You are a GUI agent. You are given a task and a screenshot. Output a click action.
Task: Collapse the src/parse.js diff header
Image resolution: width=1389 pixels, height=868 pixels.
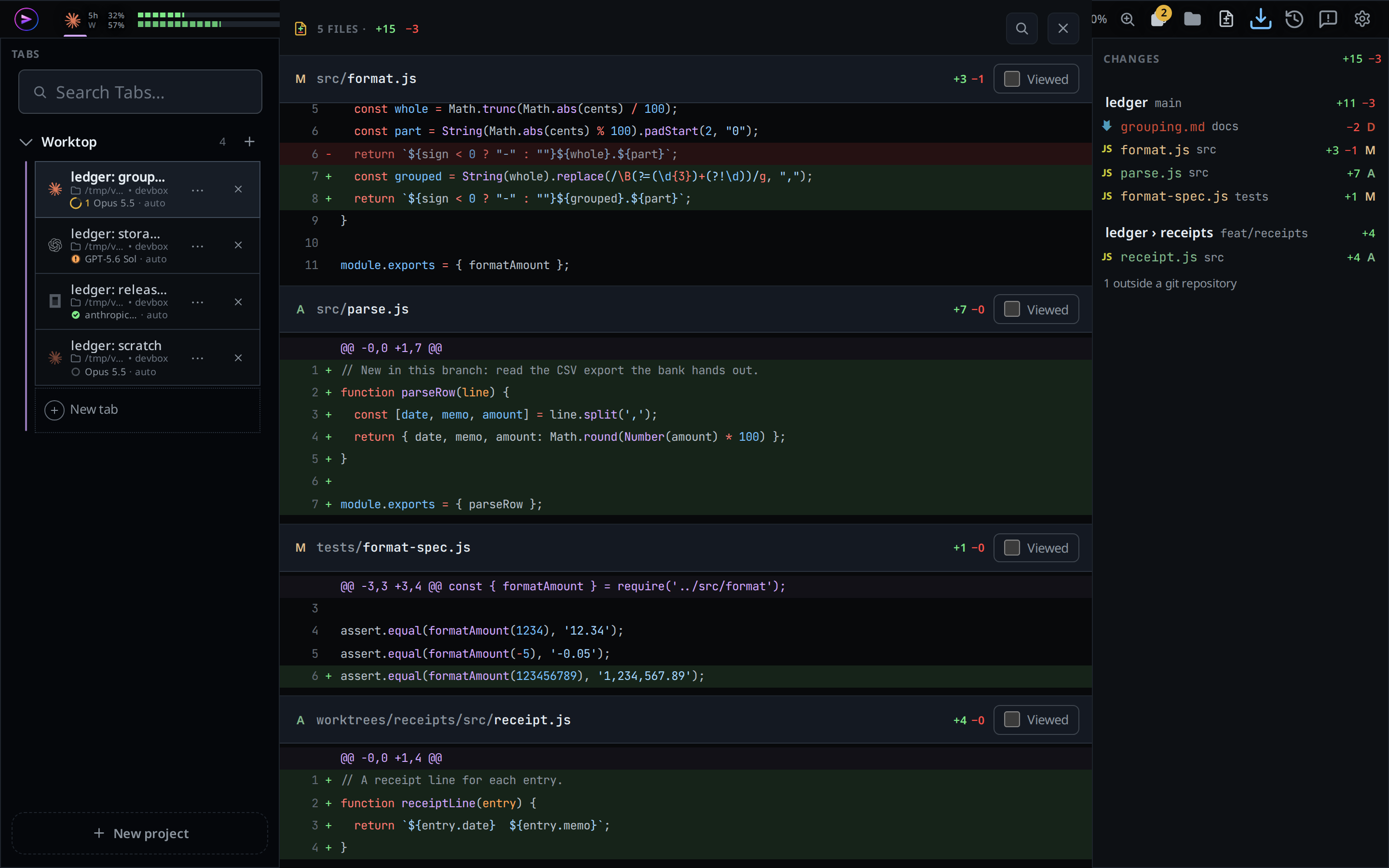click(x=685, y=310)
